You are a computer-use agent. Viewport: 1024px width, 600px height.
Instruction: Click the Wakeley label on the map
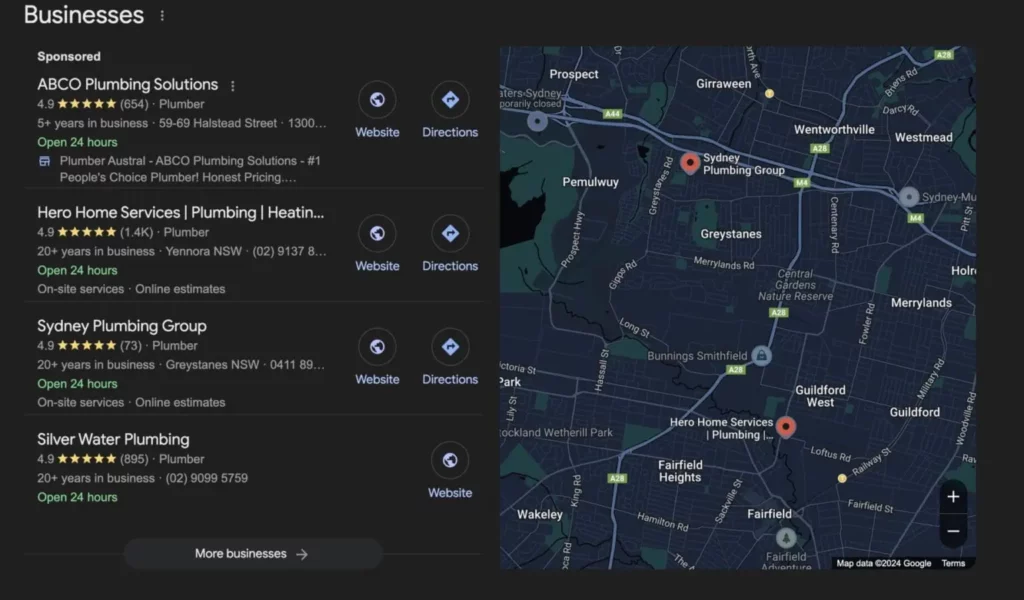click(539, 514)
